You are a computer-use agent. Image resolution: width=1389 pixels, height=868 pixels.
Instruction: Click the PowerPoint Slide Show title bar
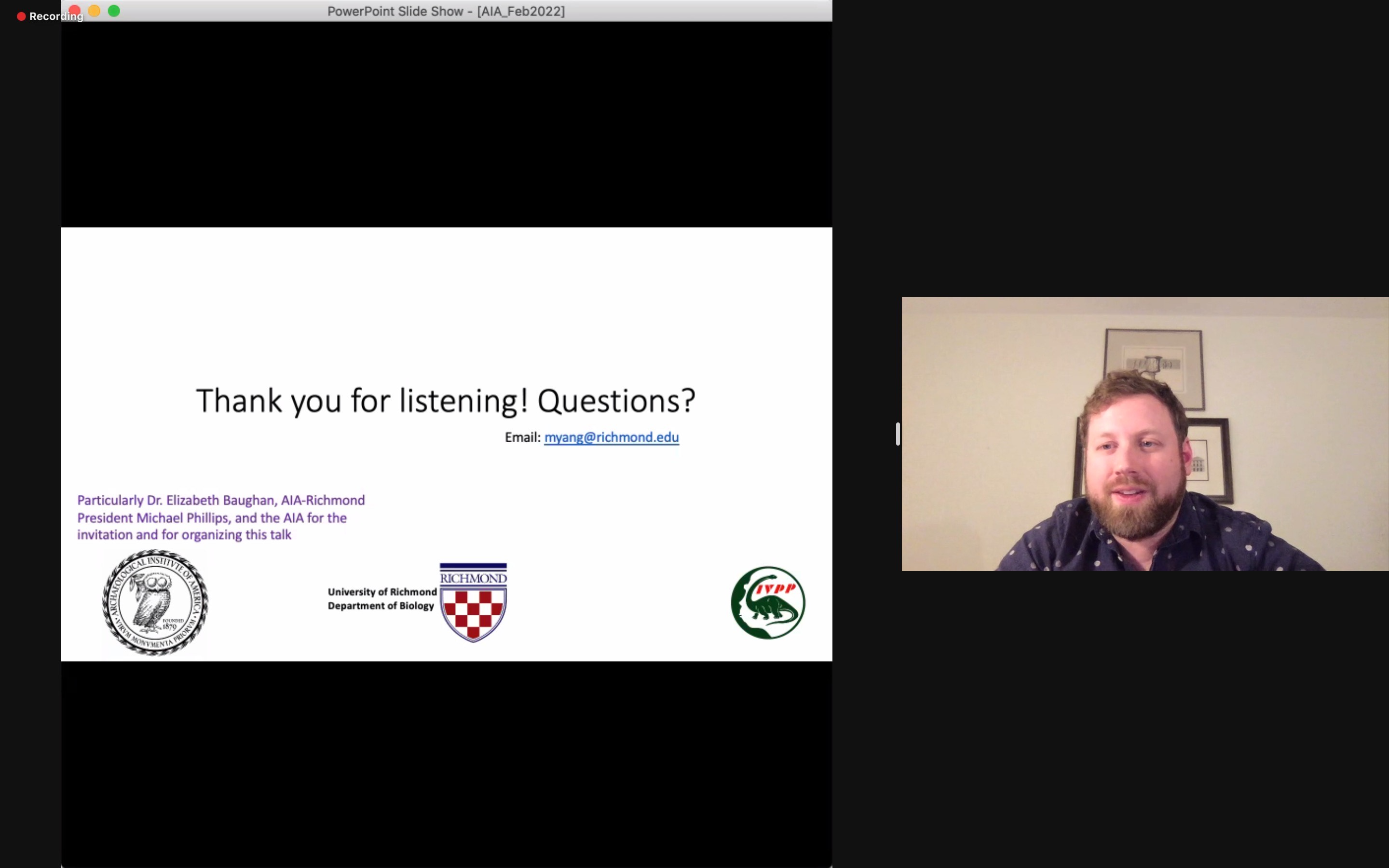[x=446, y=11]
